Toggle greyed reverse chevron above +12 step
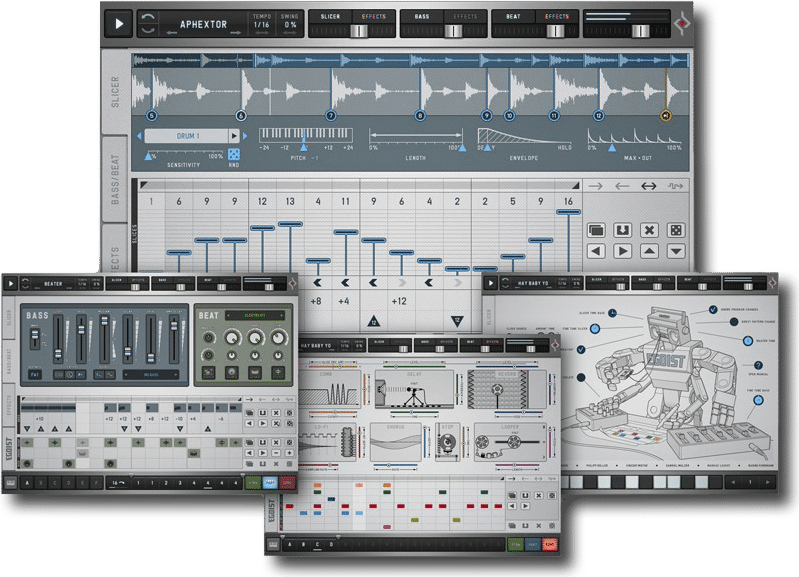Screen dimensions: 799x577 click(401, 282)
